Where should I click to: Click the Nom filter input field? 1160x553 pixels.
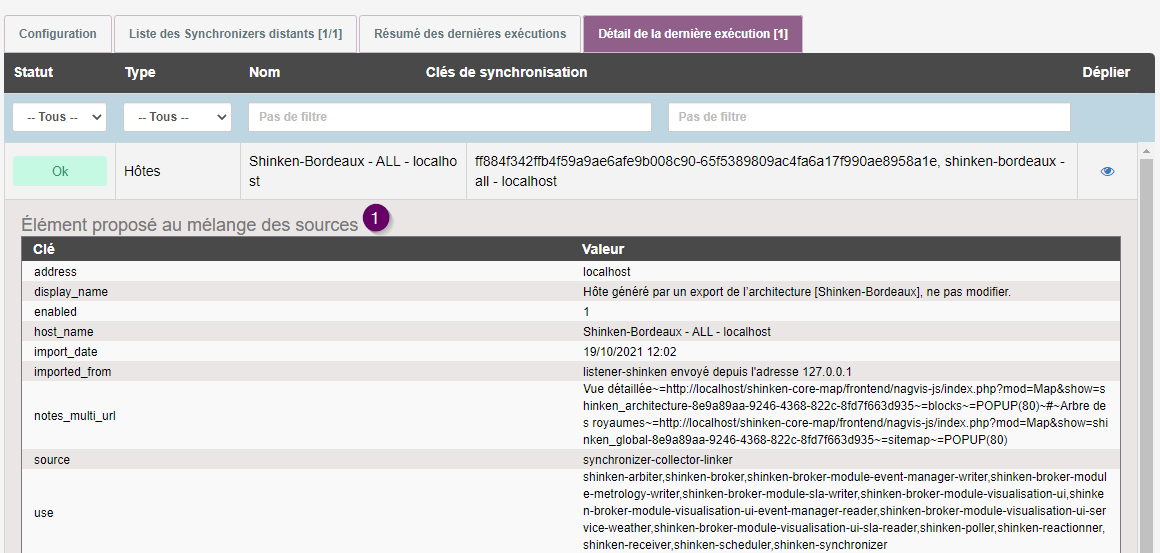[450, 117]
